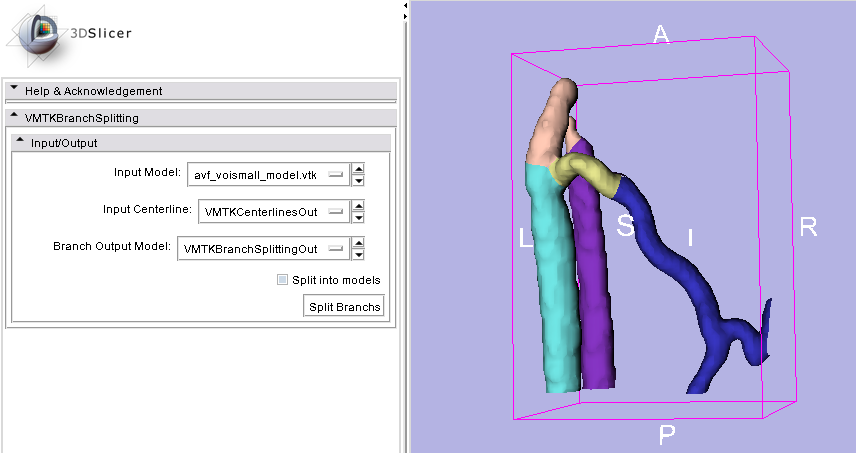Step Input Centerline selection down
Image resolution: width=856 pixels, height=453 pixels.
tap(358, 217)
